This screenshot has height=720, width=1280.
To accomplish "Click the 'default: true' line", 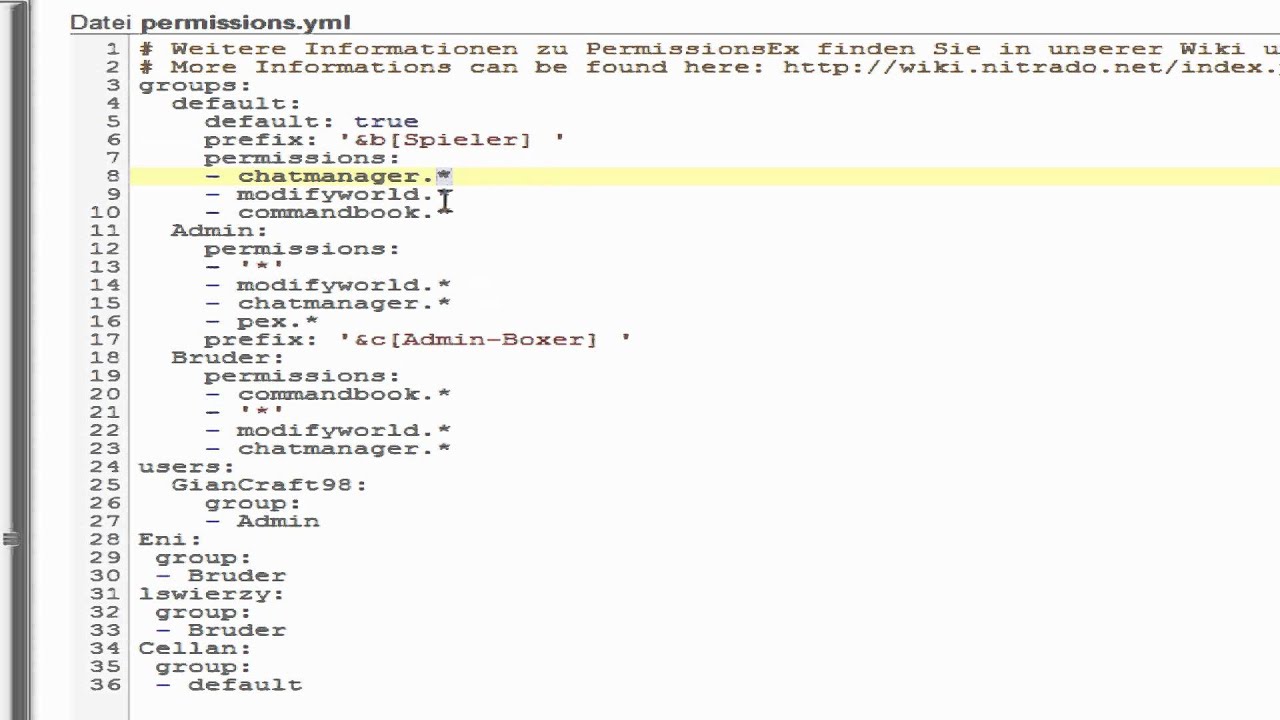I will [311, 122].
